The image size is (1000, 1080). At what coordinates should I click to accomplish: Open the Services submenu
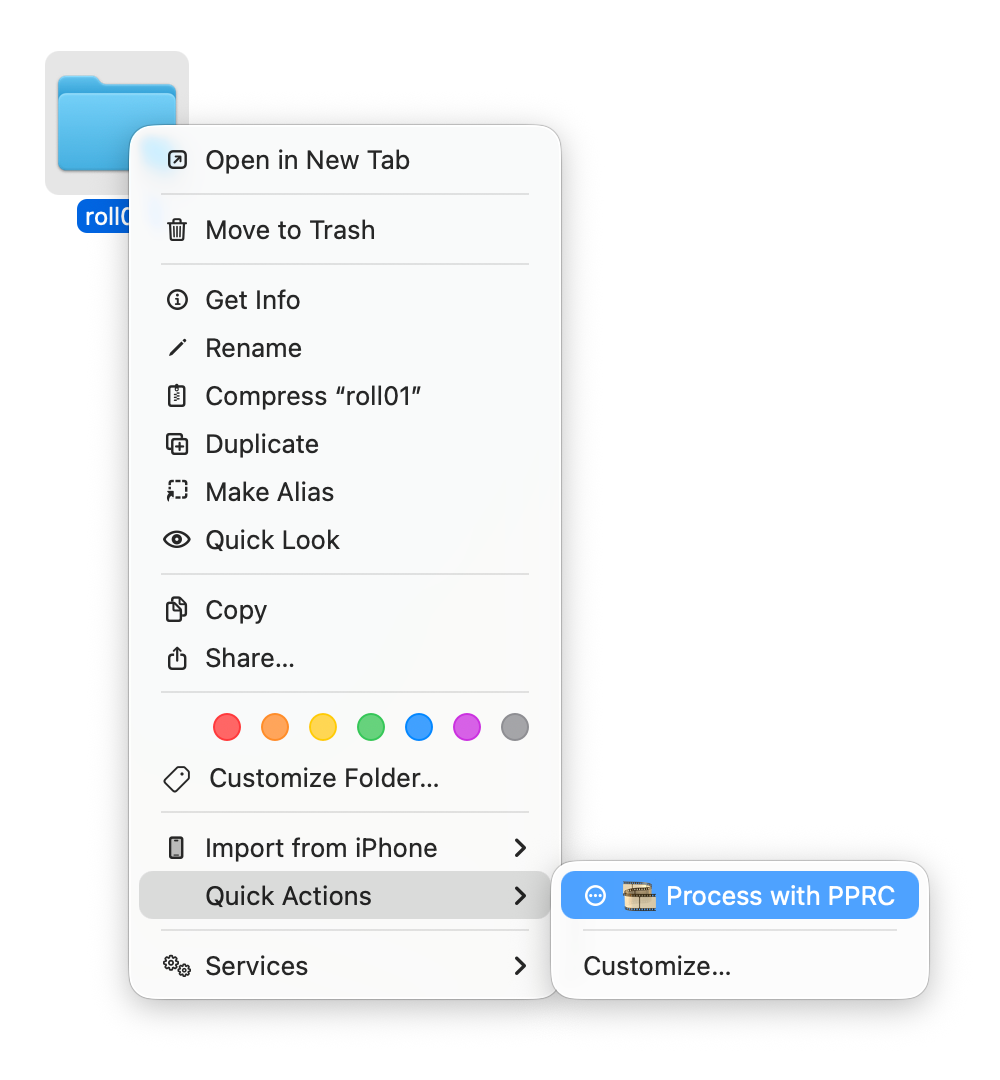tap(345, 966)
